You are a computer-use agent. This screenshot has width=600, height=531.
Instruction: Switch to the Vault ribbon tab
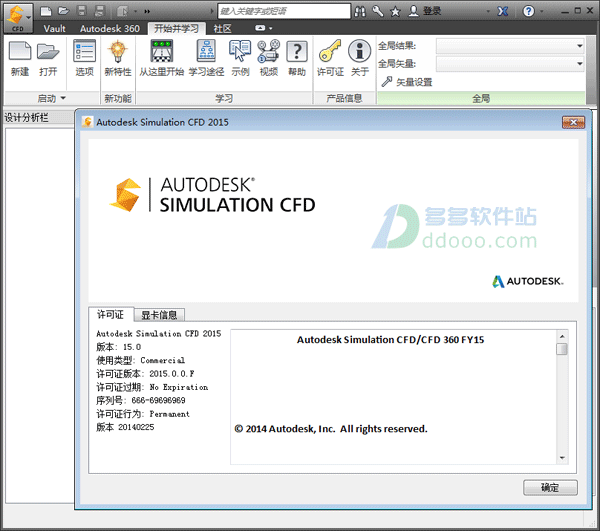pos(54,29)
